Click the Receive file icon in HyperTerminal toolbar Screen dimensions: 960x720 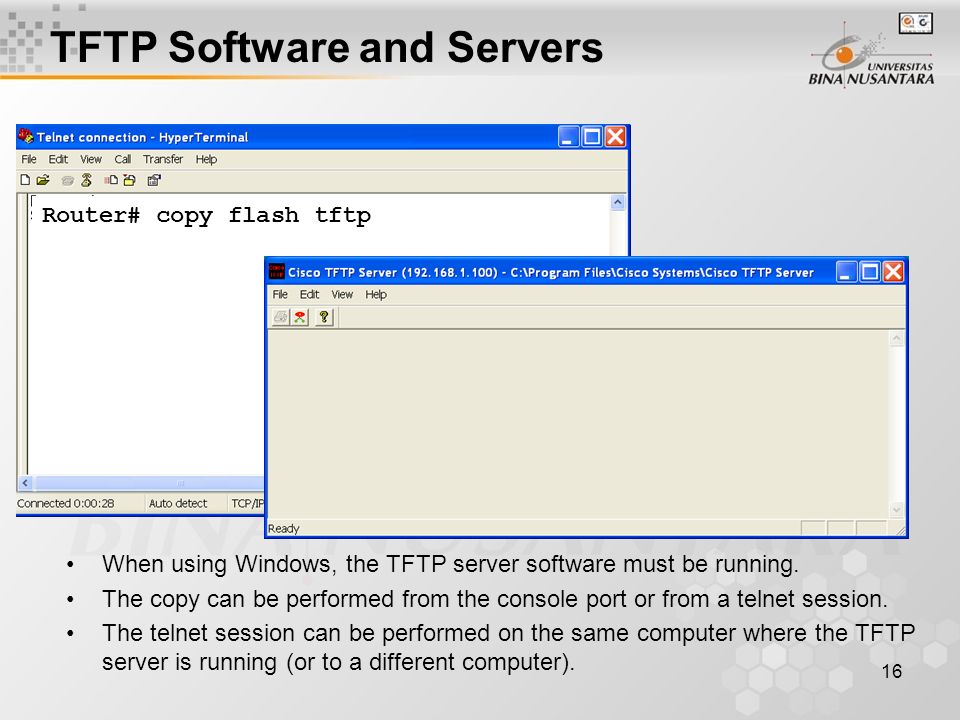click(x=129, y=180)
